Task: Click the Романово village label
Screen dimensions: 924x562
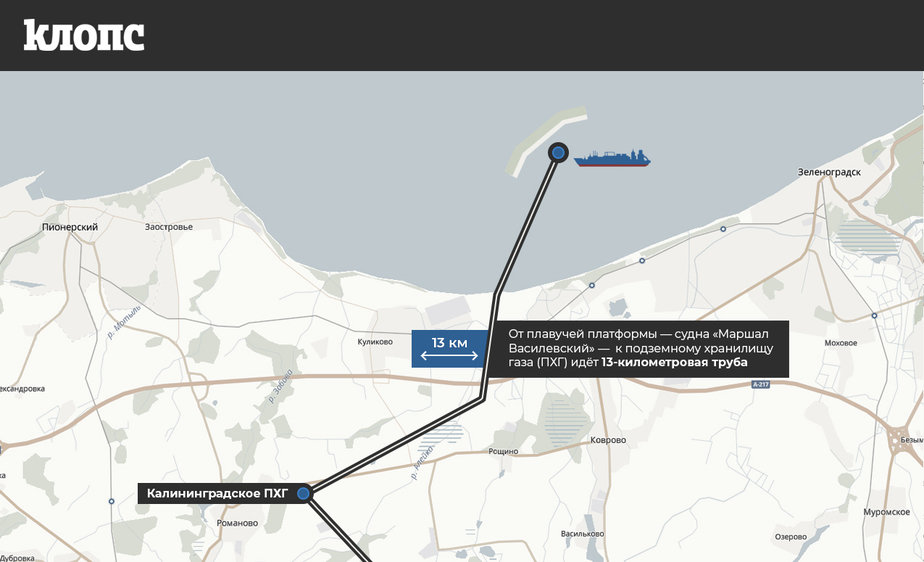Action: pyautogui.click(x=237, y=523)
